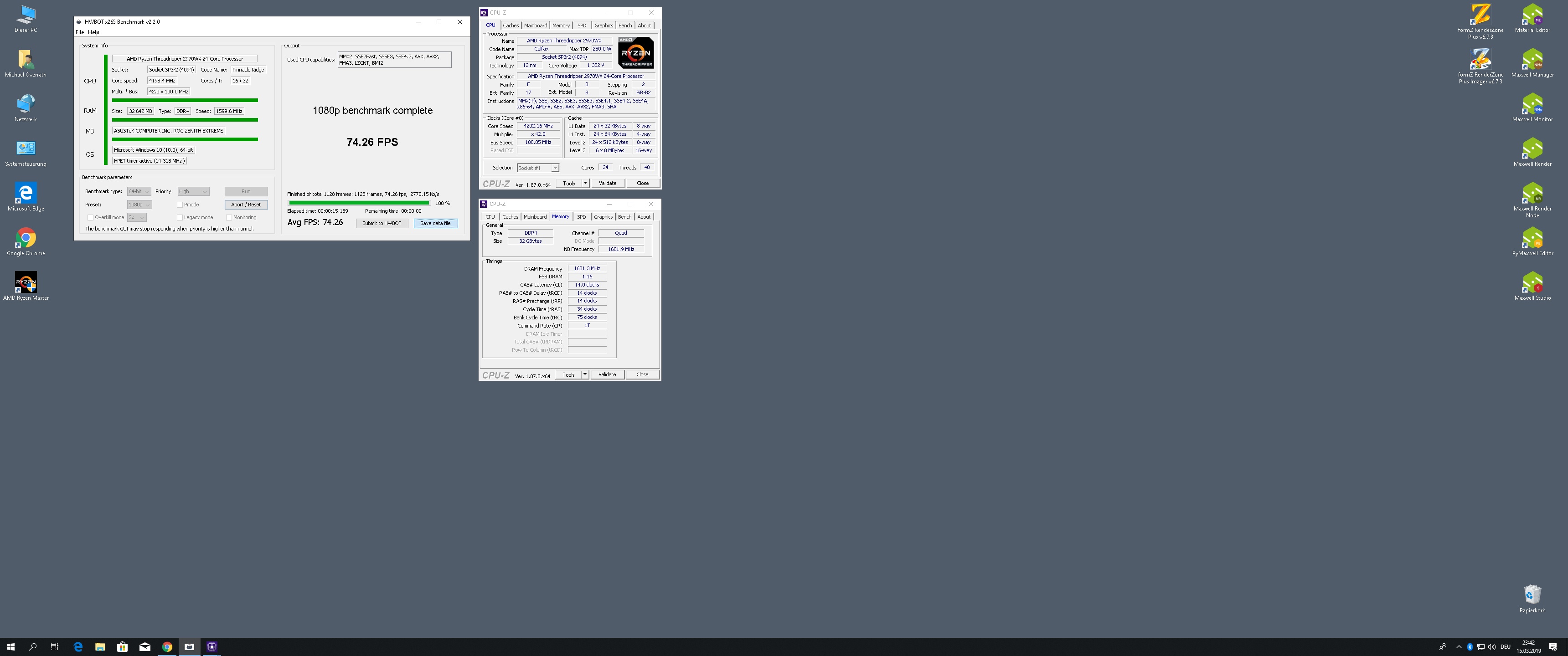Open Task View in taskbar
The image size is (1568, 656).
point(55,647)
